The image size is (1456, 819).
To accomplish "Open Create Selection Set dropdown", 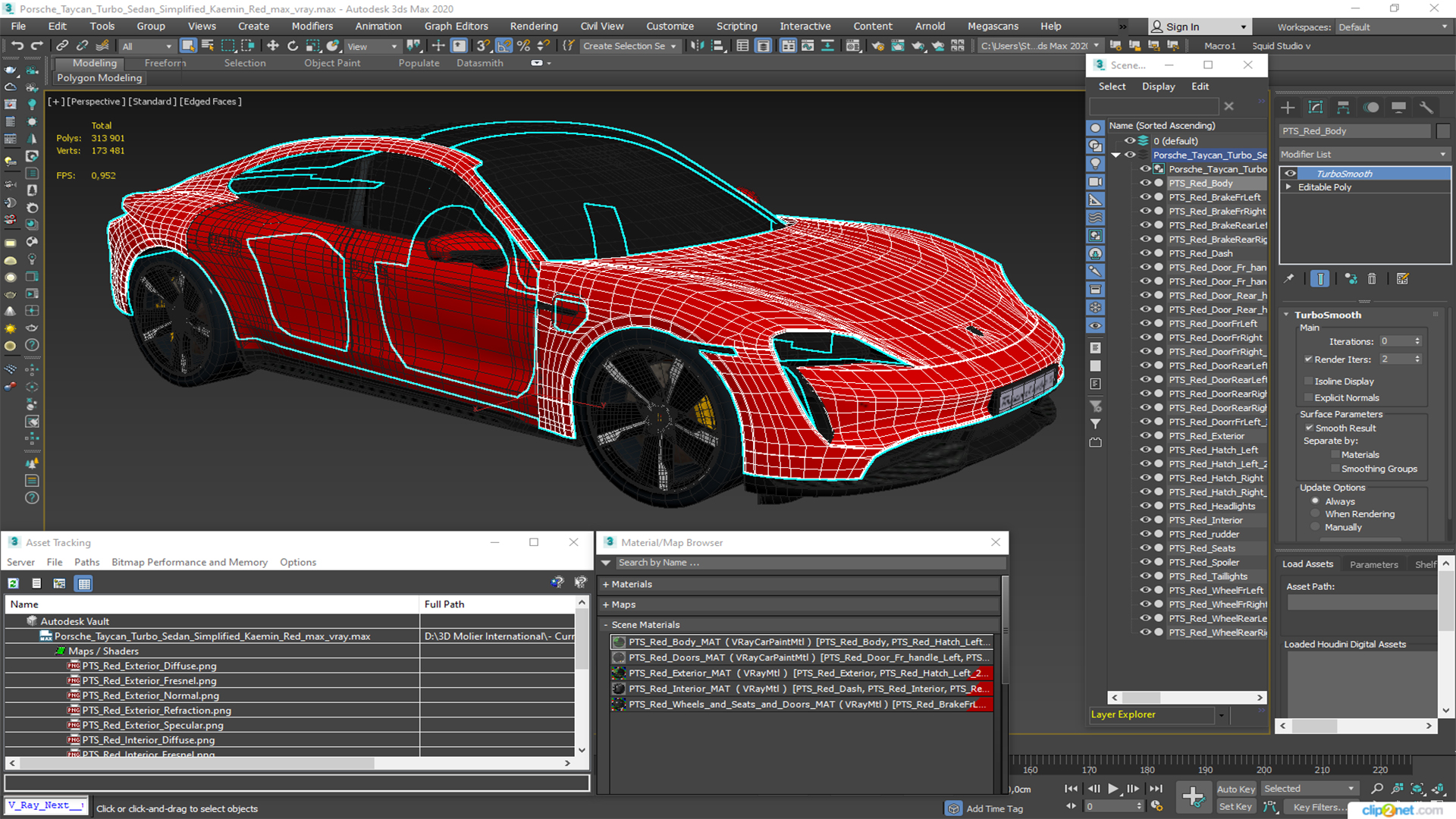I will pos(629,46).
